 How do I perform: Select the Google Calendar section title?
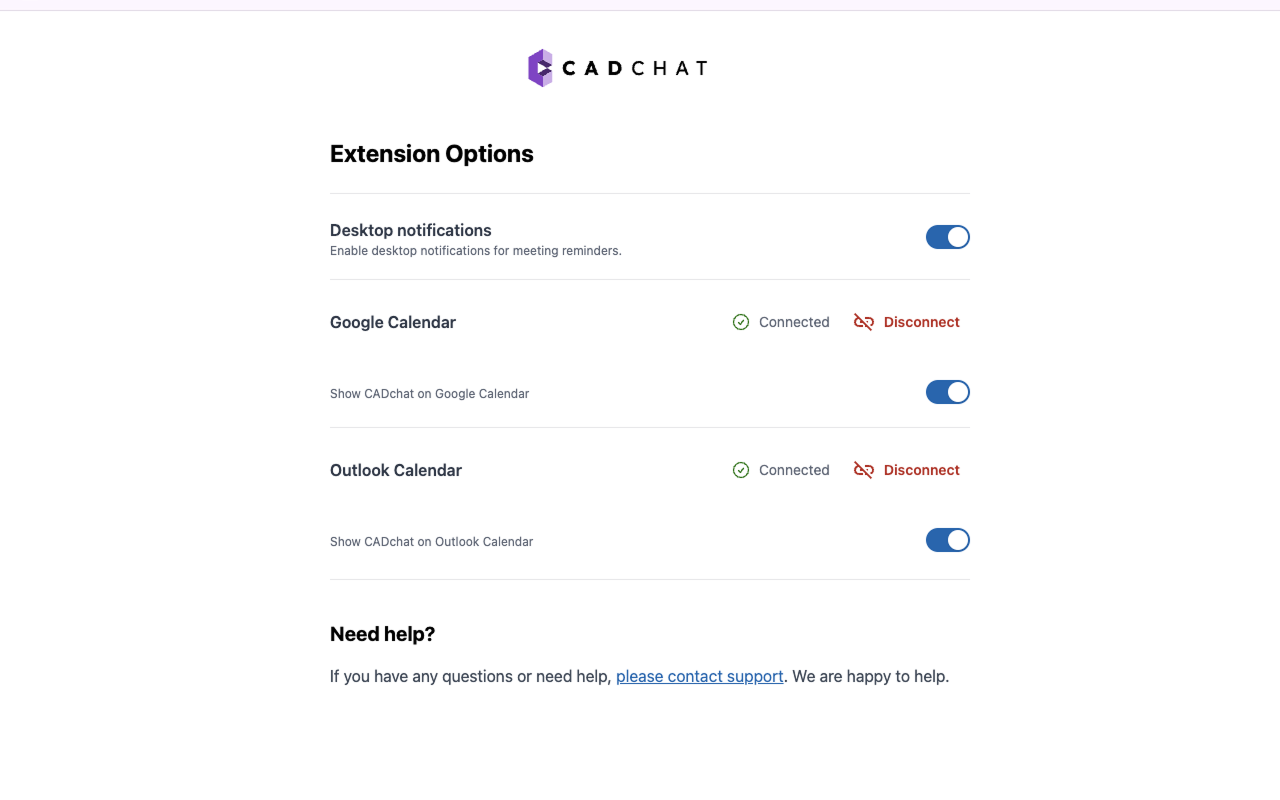point(393,322)
